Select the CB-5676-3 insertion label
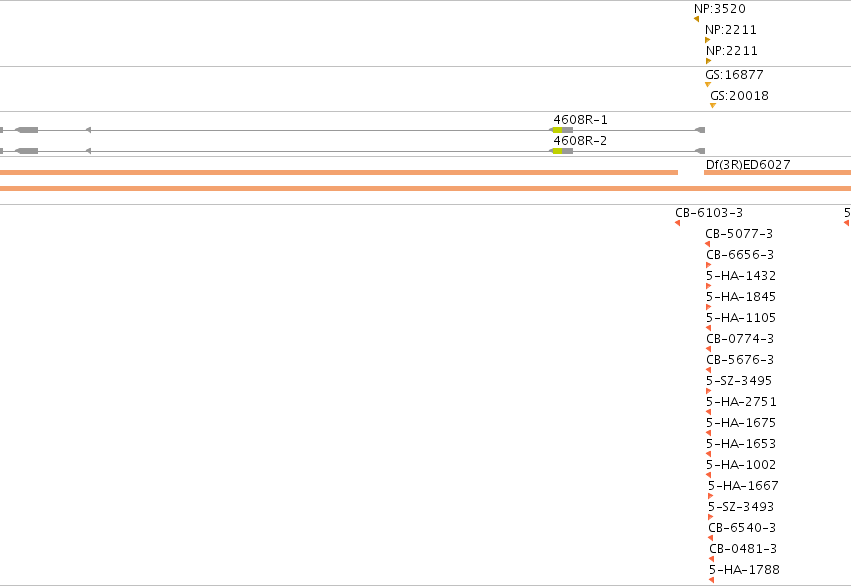The height and width of the screenshot is (586, 851). tap(740, 360)
